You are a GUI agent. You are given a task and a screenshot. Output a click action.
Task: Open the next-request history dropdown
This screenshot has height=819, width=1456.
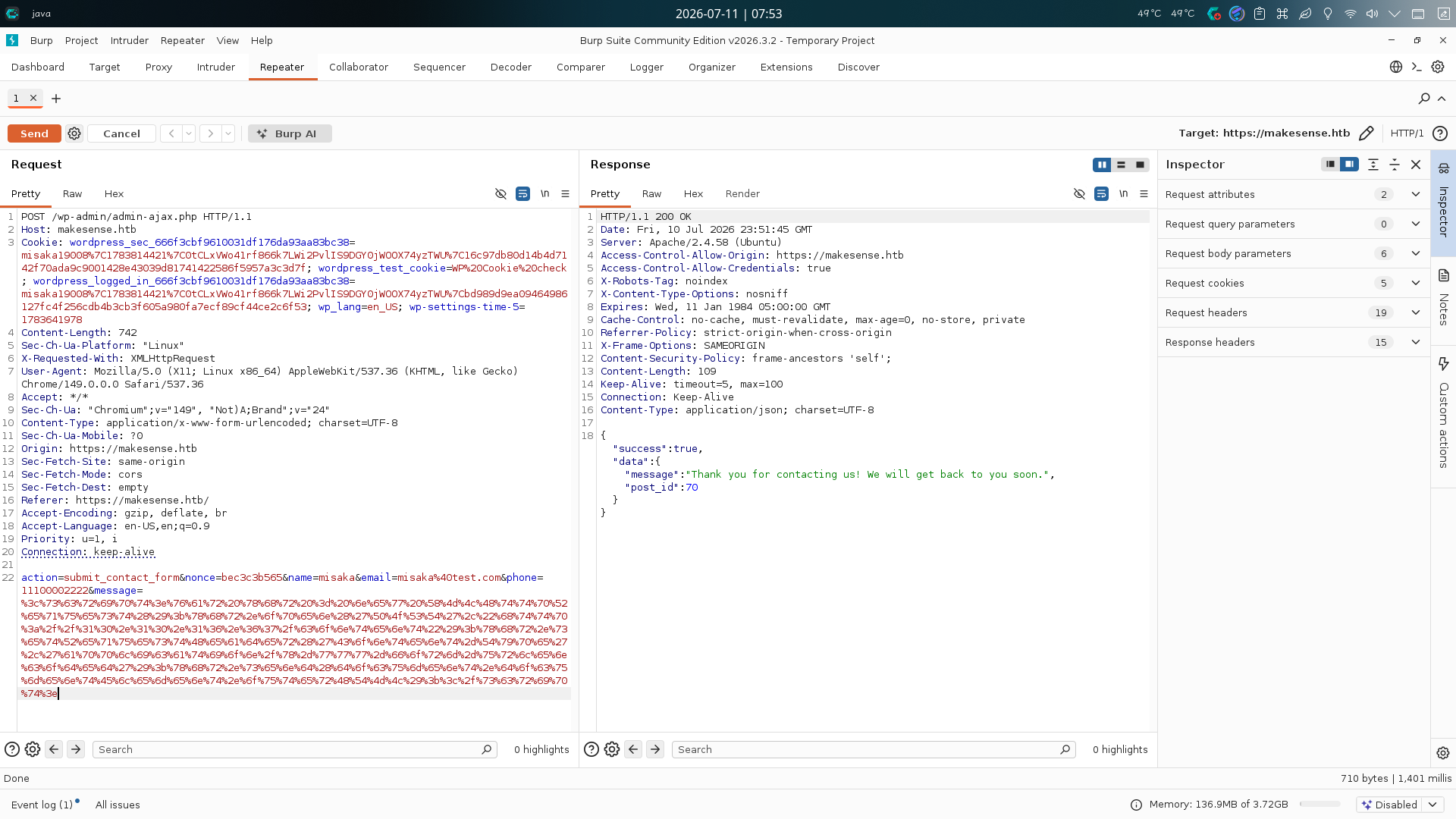point(228,133)
